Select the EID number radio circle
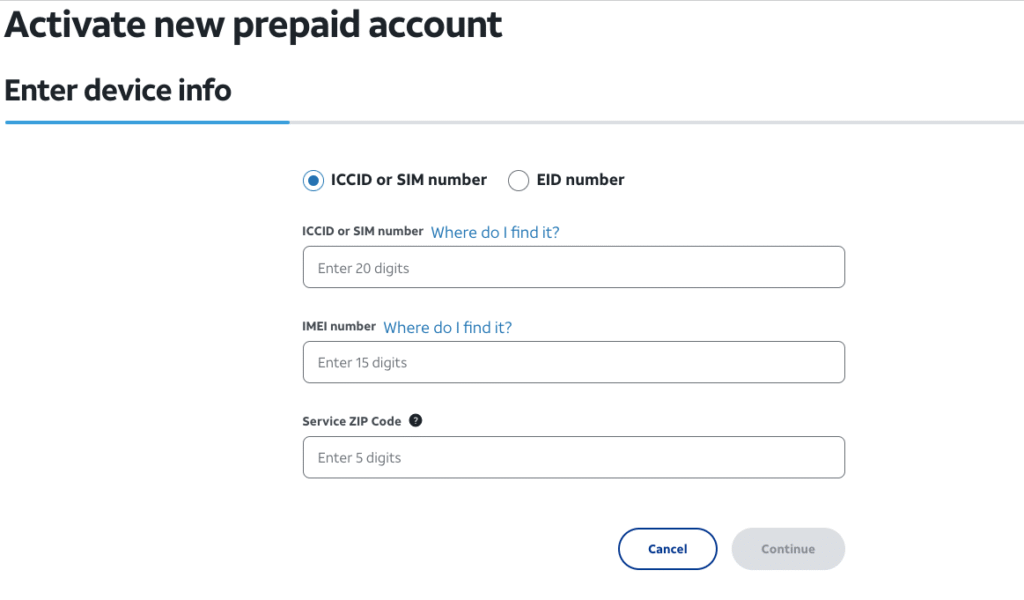1024x600 pixels. 518,181
